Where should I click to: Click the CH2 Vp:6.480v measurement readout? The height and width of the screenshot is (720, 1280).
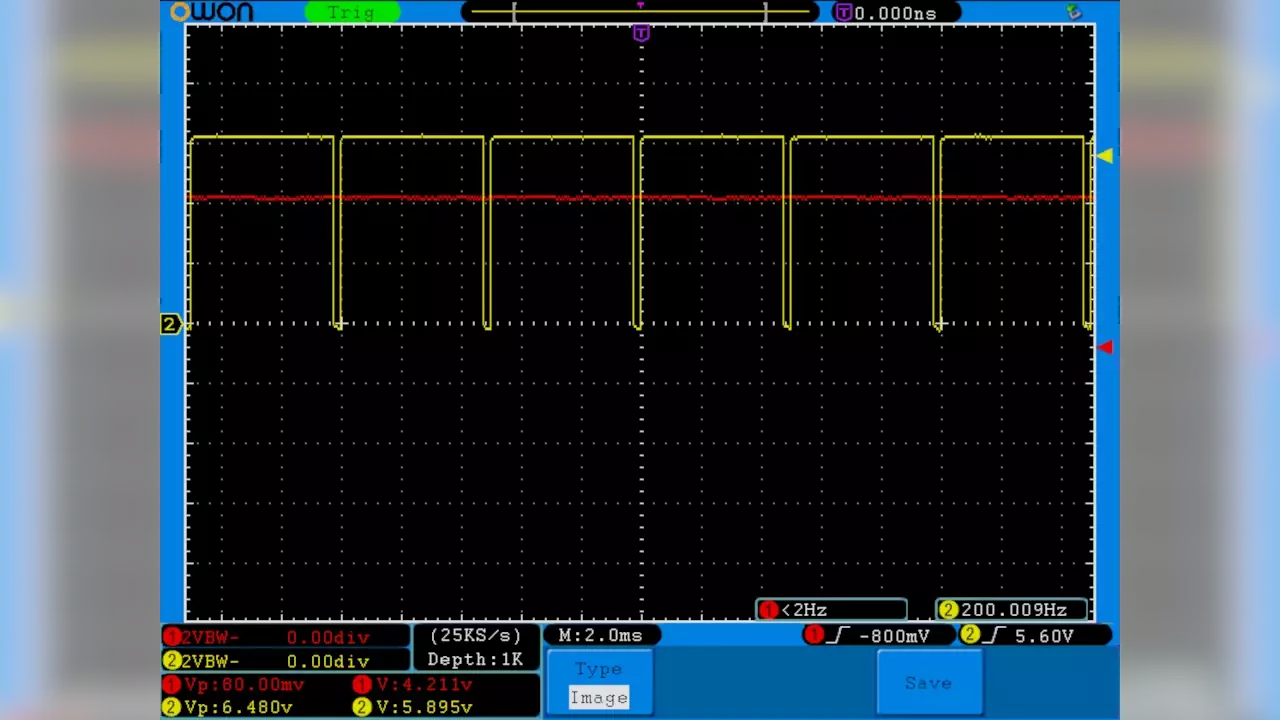(240, 707)
